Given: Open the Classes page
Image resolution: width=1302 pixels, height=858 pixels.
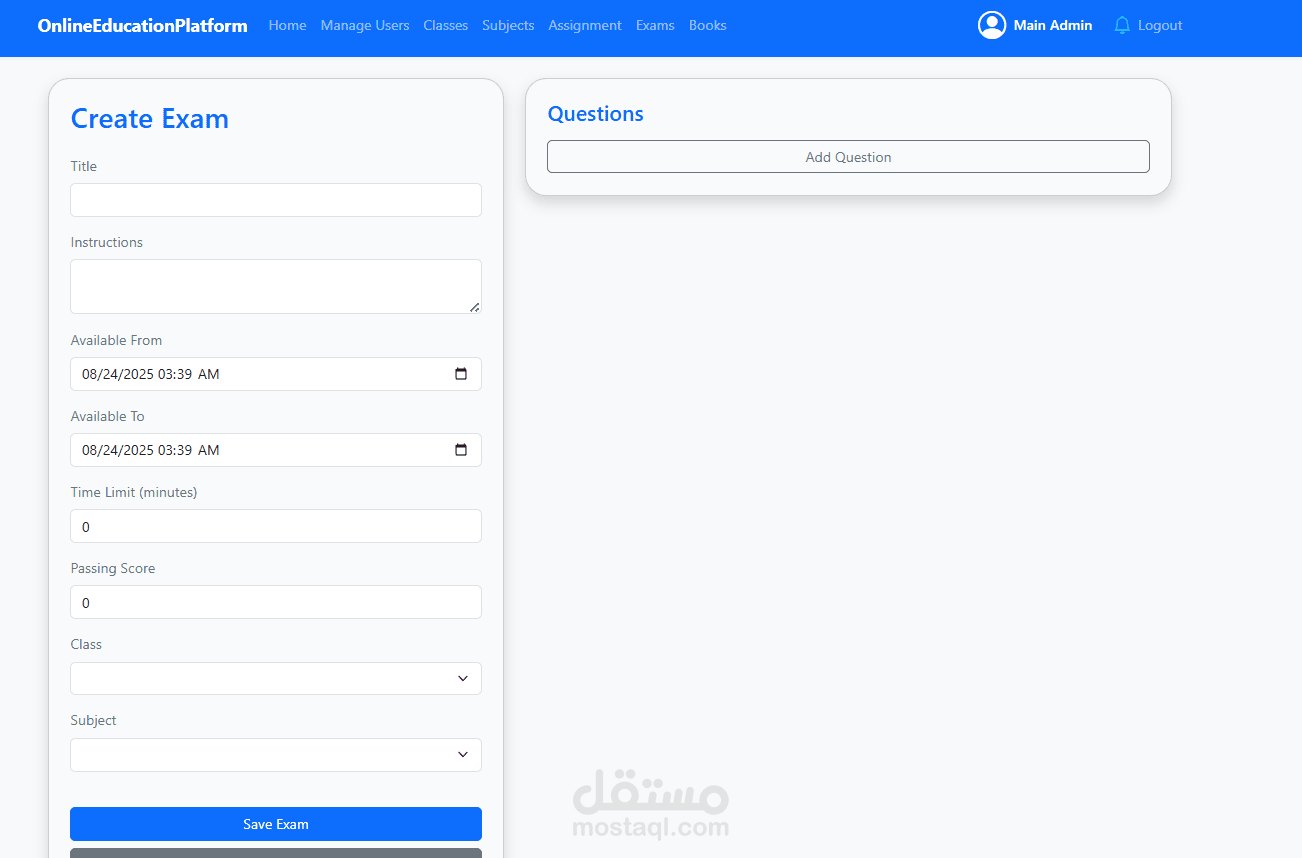Looking at the screenshot, I should coord(446,25).
